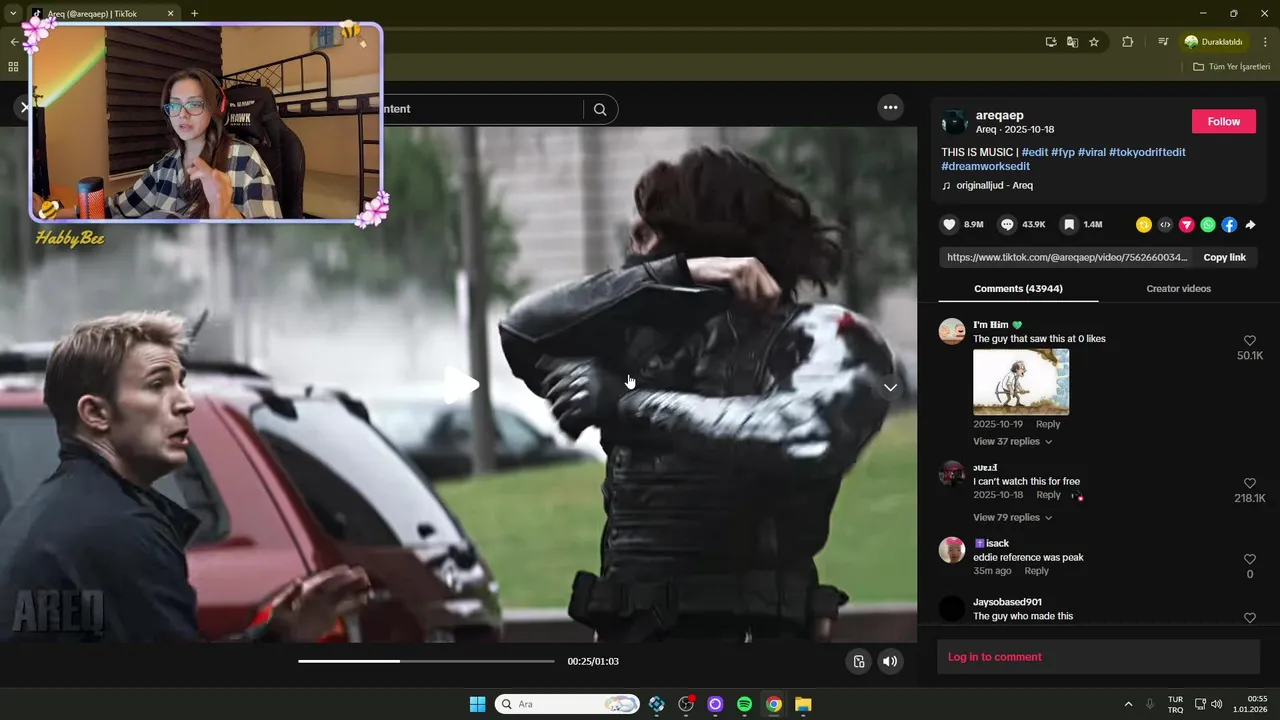Open the media controls music icon

pos(1163,42)
